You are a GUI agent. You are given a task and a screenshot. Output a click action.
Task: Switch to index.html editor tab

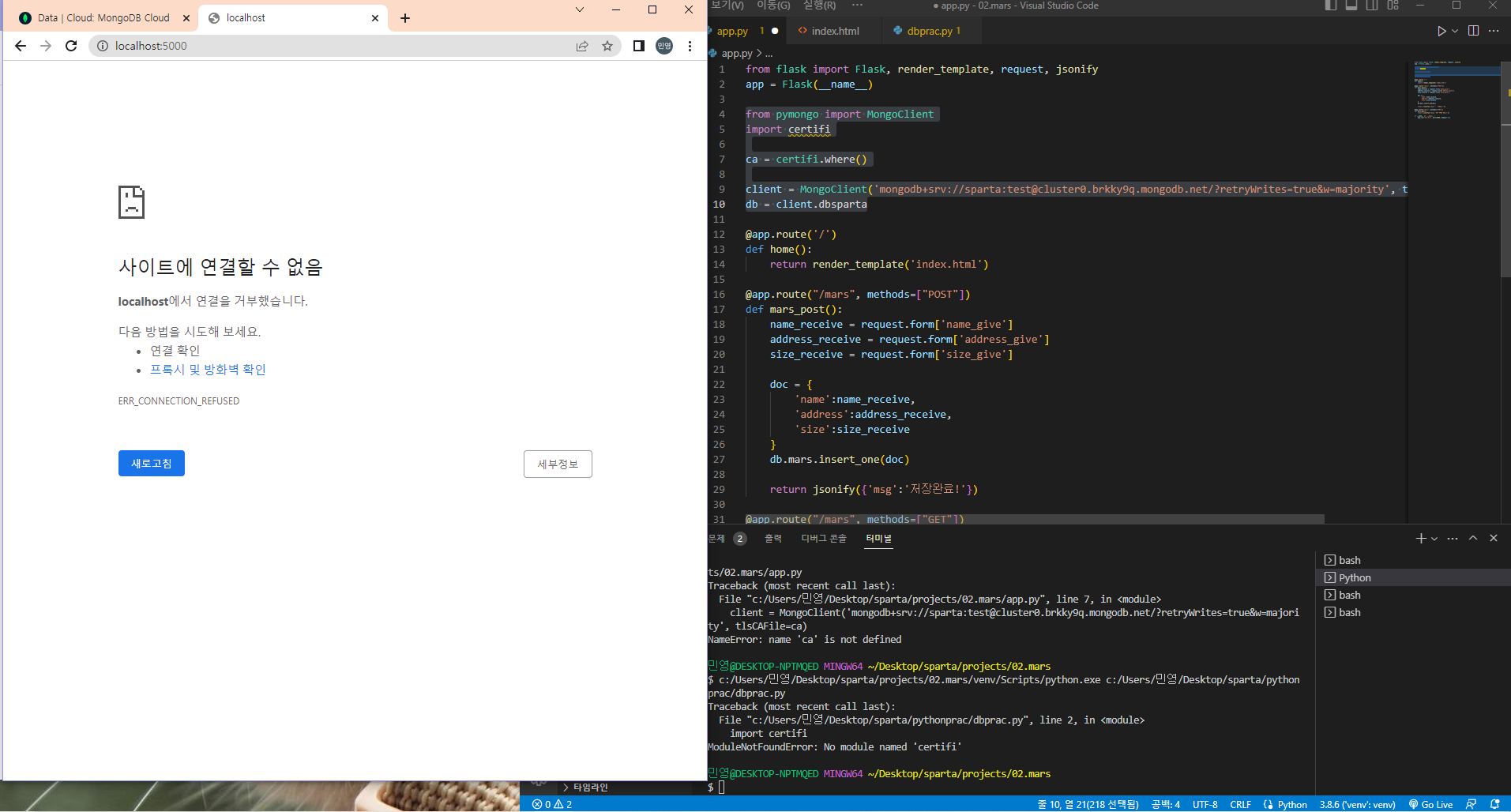835,31
